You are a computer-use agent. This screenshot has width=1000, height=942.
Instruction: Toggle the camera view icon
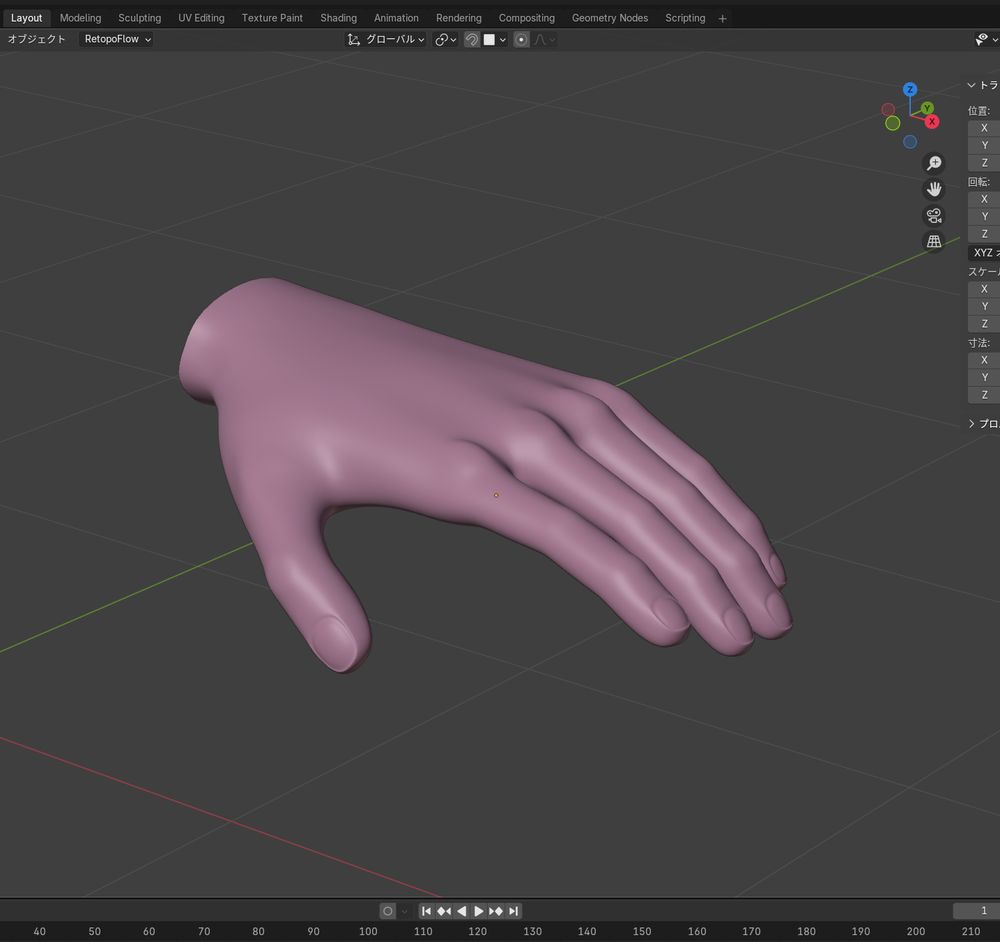[934, 216]
